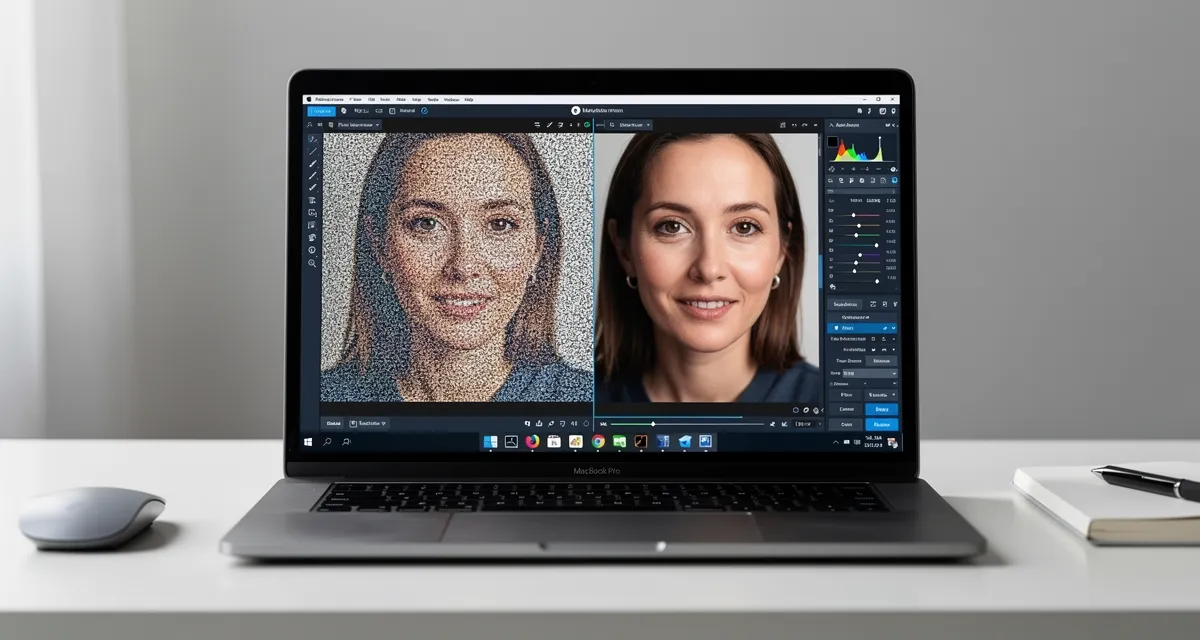Click the blue button beside Cancel
The width and height of the screenshot is (1200, 640).
[x=881, y=409]
